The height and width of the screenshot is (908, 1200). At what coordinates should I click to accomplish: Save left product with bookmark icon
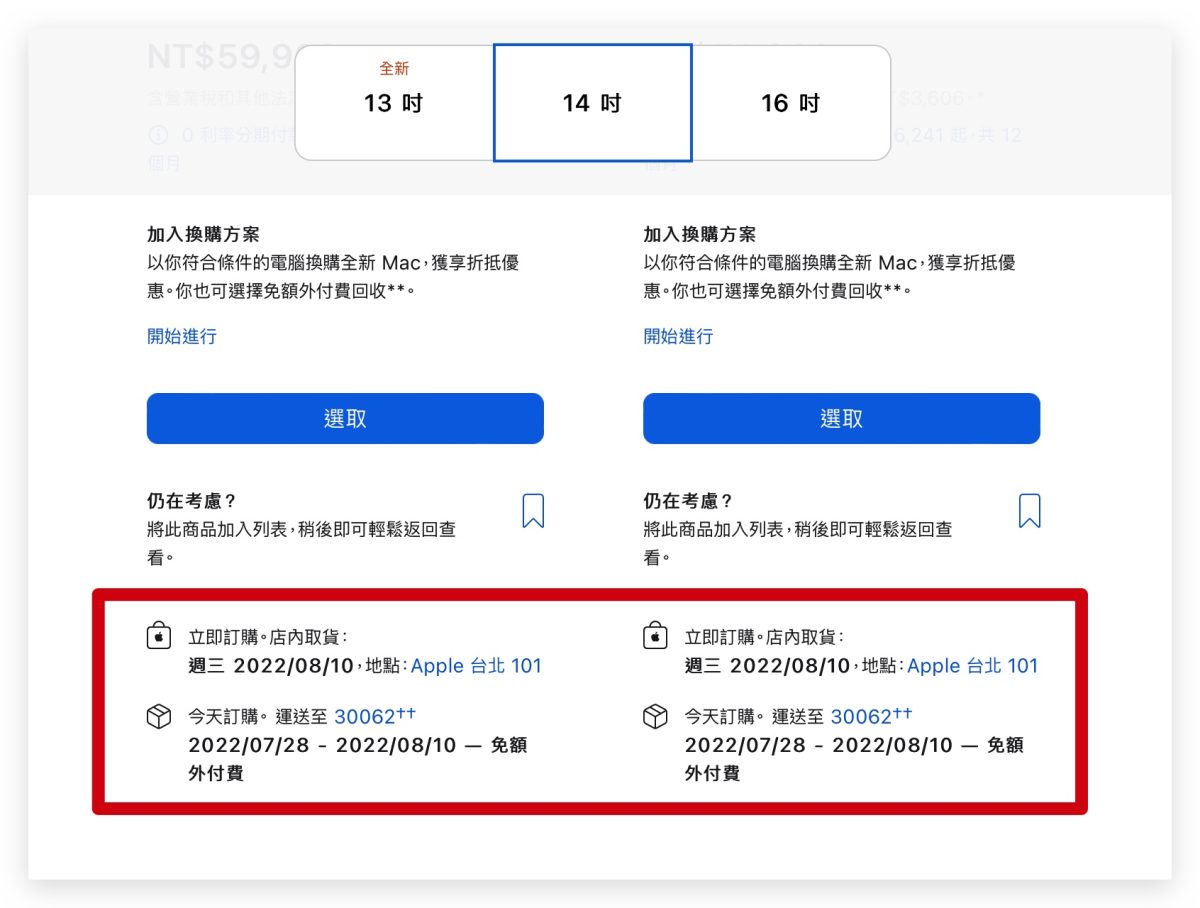(533, 510)
